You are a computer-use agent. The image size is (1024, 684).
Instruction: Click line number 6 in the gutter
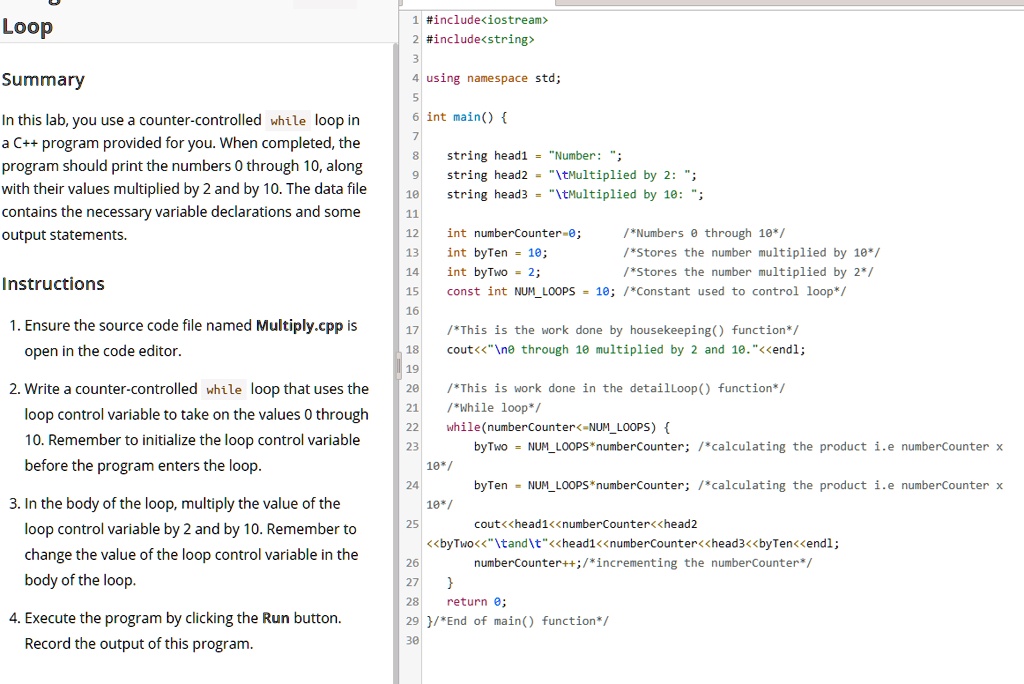(415, 117)
